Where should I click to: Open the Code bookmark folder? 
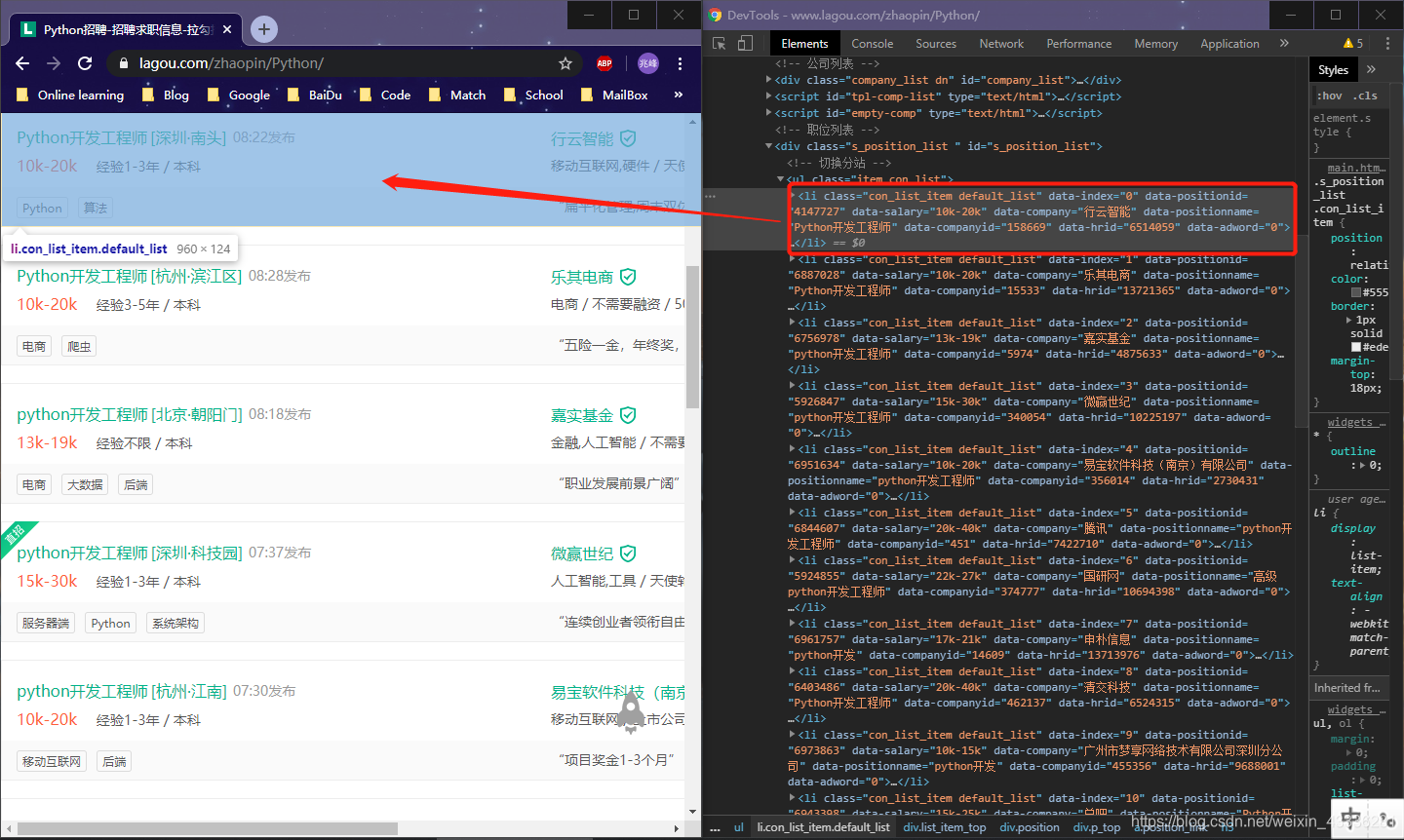click(385, 95)
